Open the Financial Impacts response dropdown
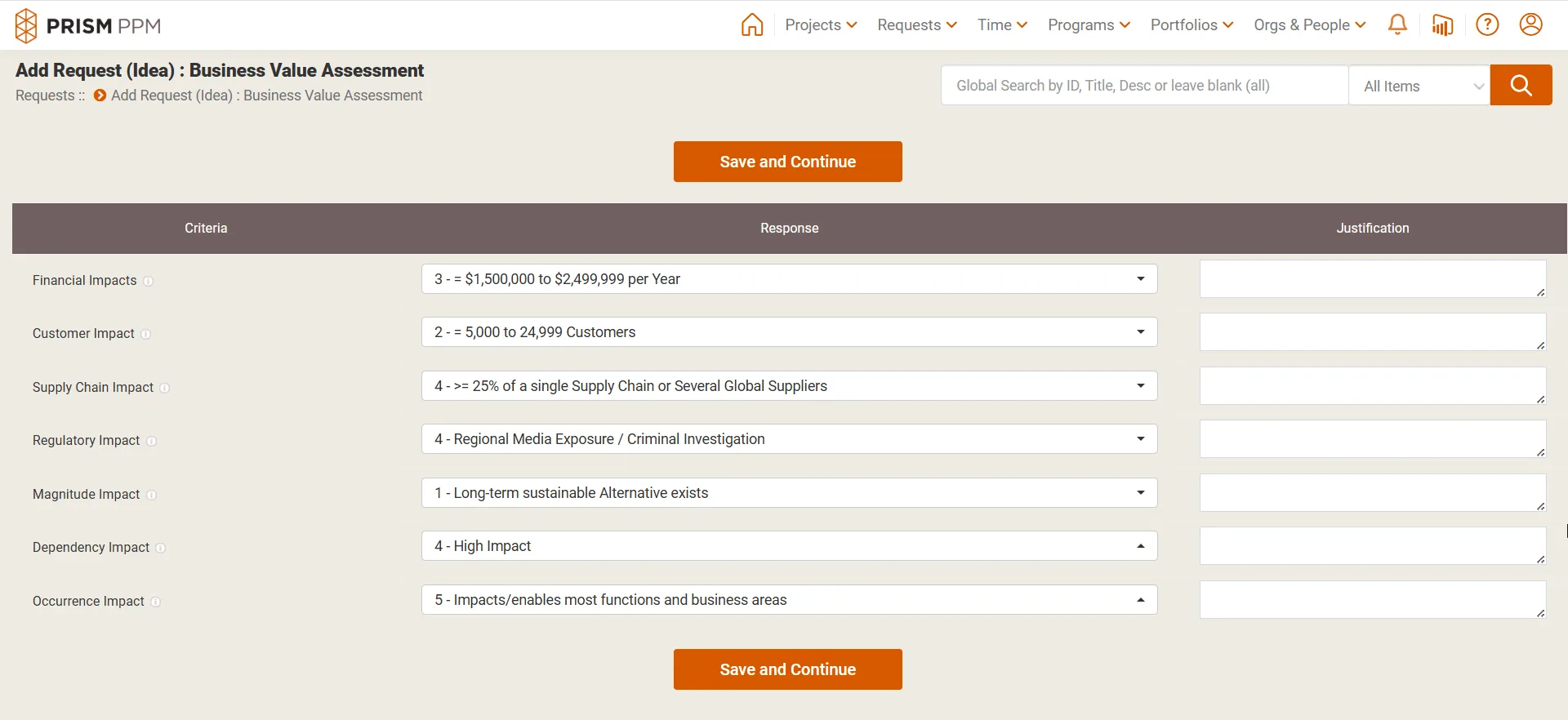 789,278
